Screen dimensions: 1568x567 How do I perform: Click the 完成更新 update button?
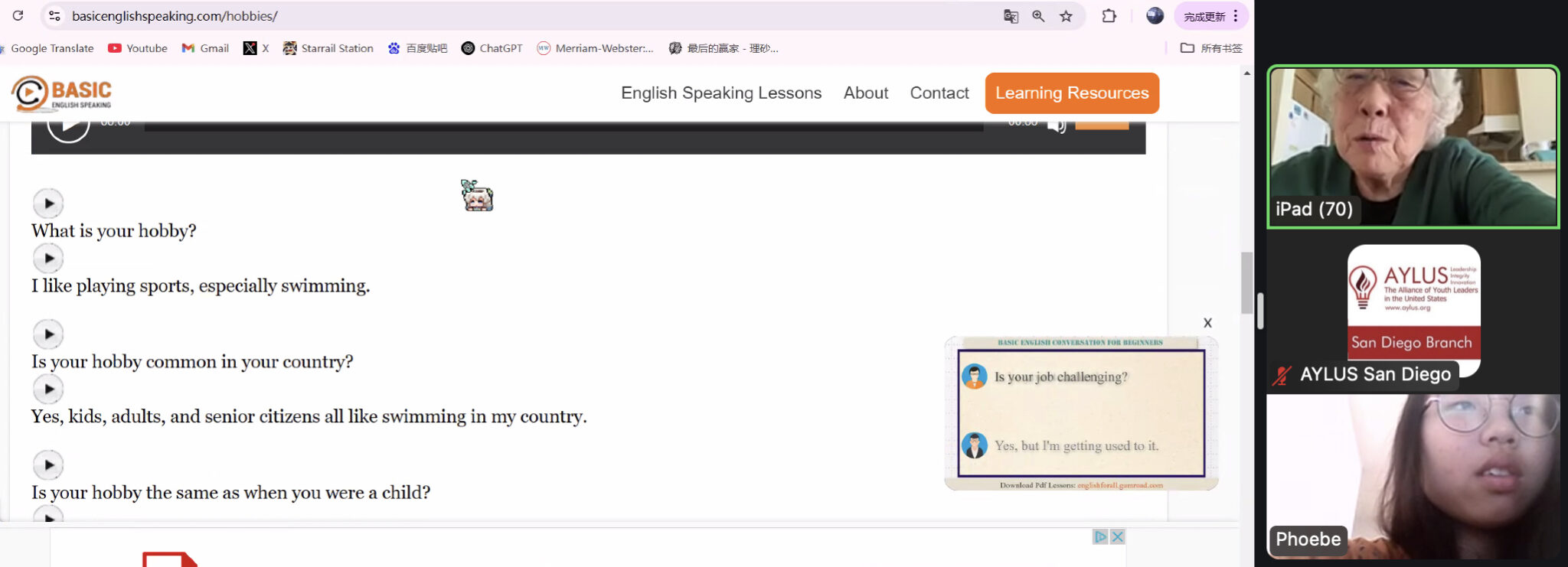(1204, 16)
